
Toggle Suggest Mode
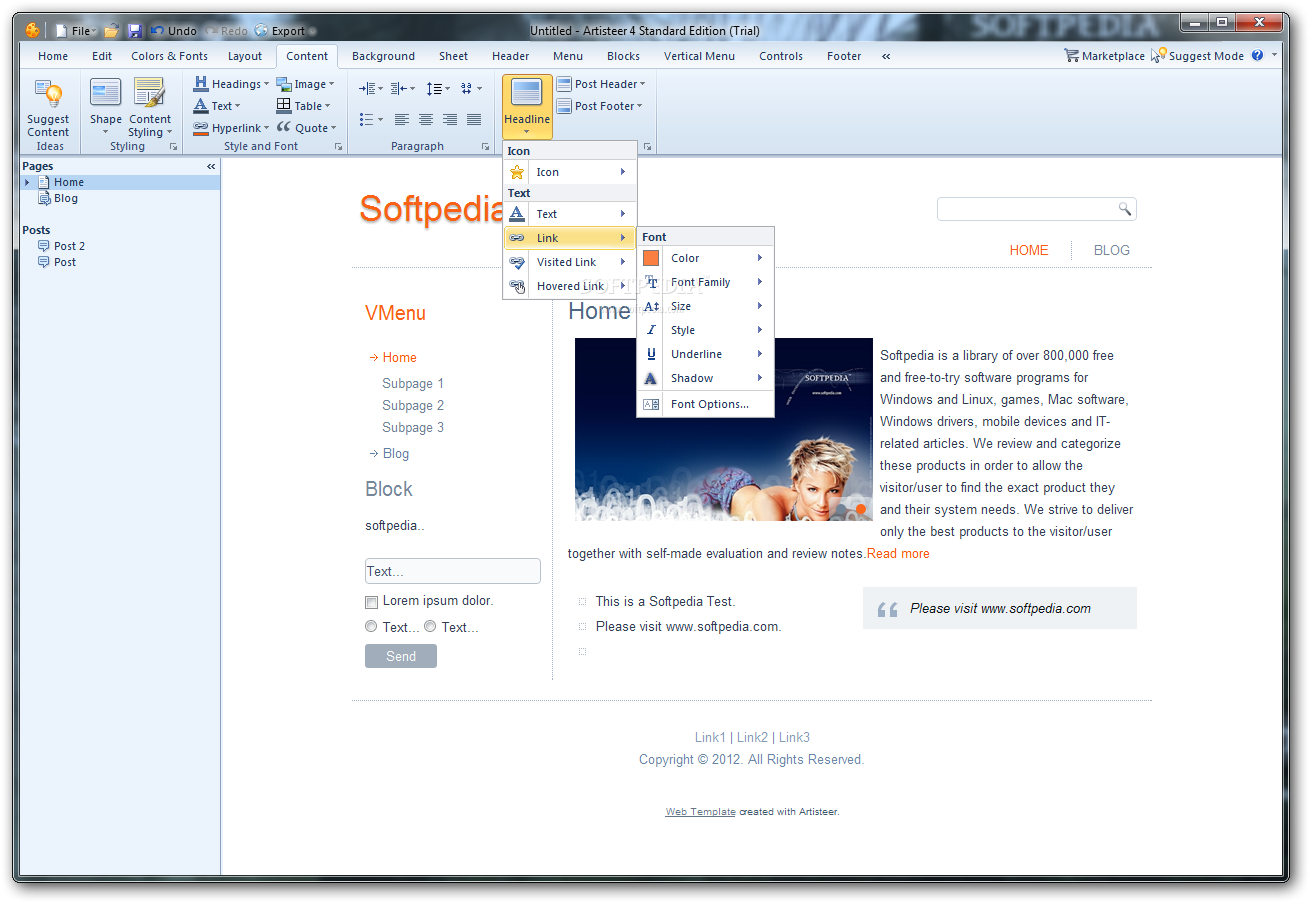tap(1198, 56)
